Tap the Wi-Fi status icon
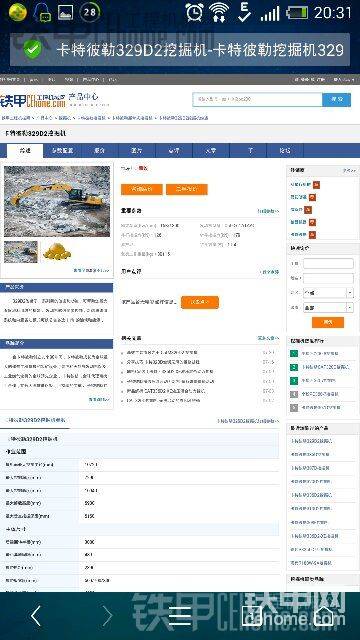360x640 pixels. tap(219, 12)
